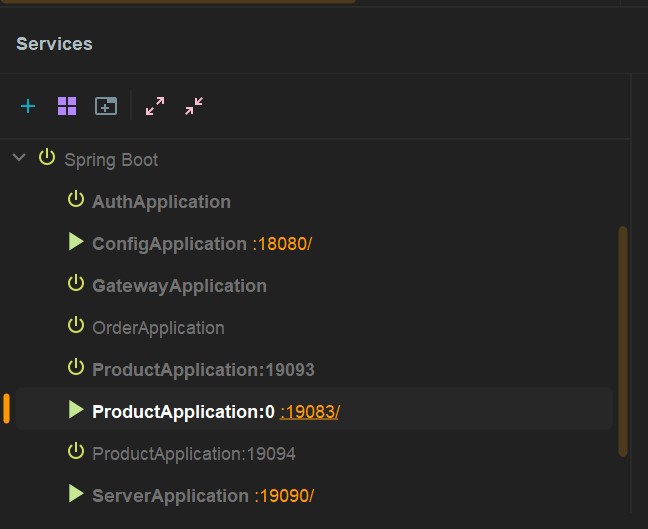Select ProductApplication:19093 in the tree

203,370
